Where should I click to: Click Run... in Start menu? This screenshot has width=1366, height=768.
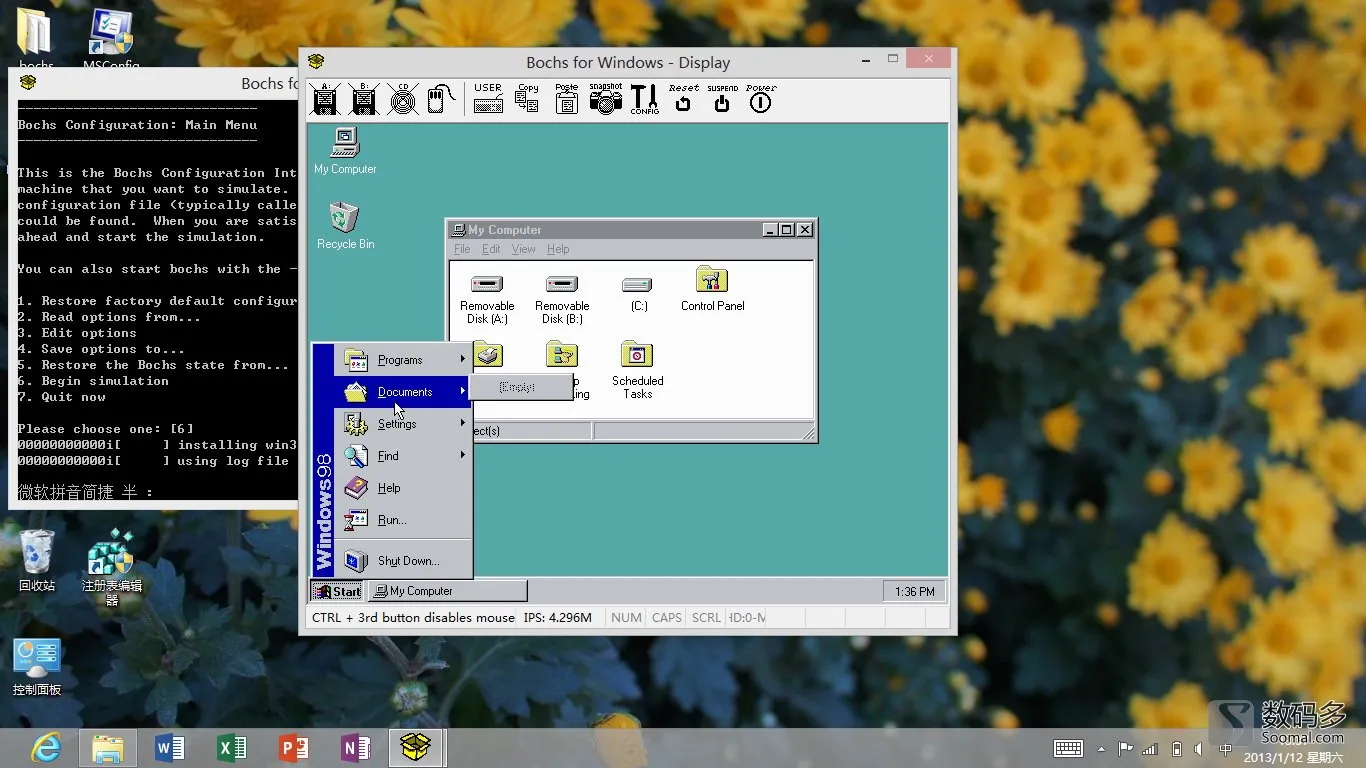403,520
